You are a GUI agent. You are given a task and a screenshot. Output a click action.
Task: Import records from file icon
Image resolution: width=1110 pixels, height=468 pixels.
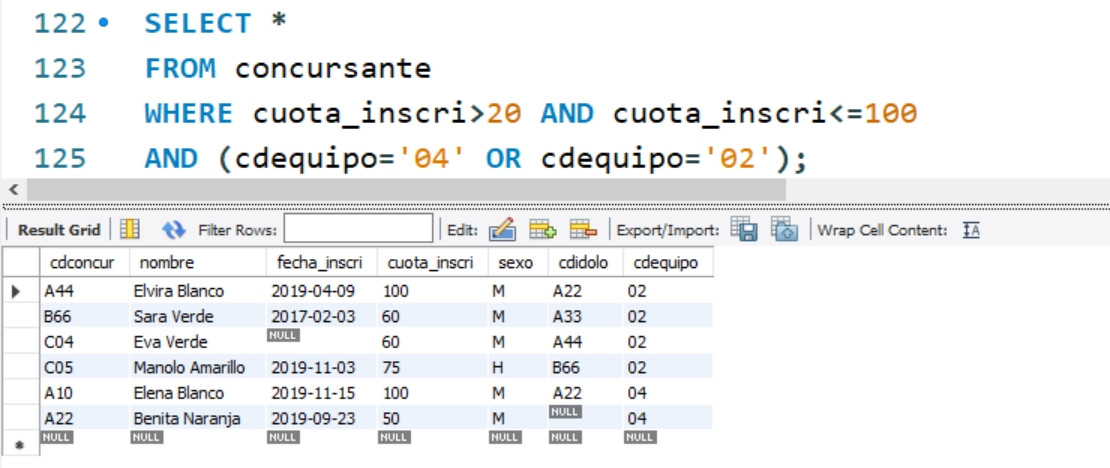[x=785, y=229]
